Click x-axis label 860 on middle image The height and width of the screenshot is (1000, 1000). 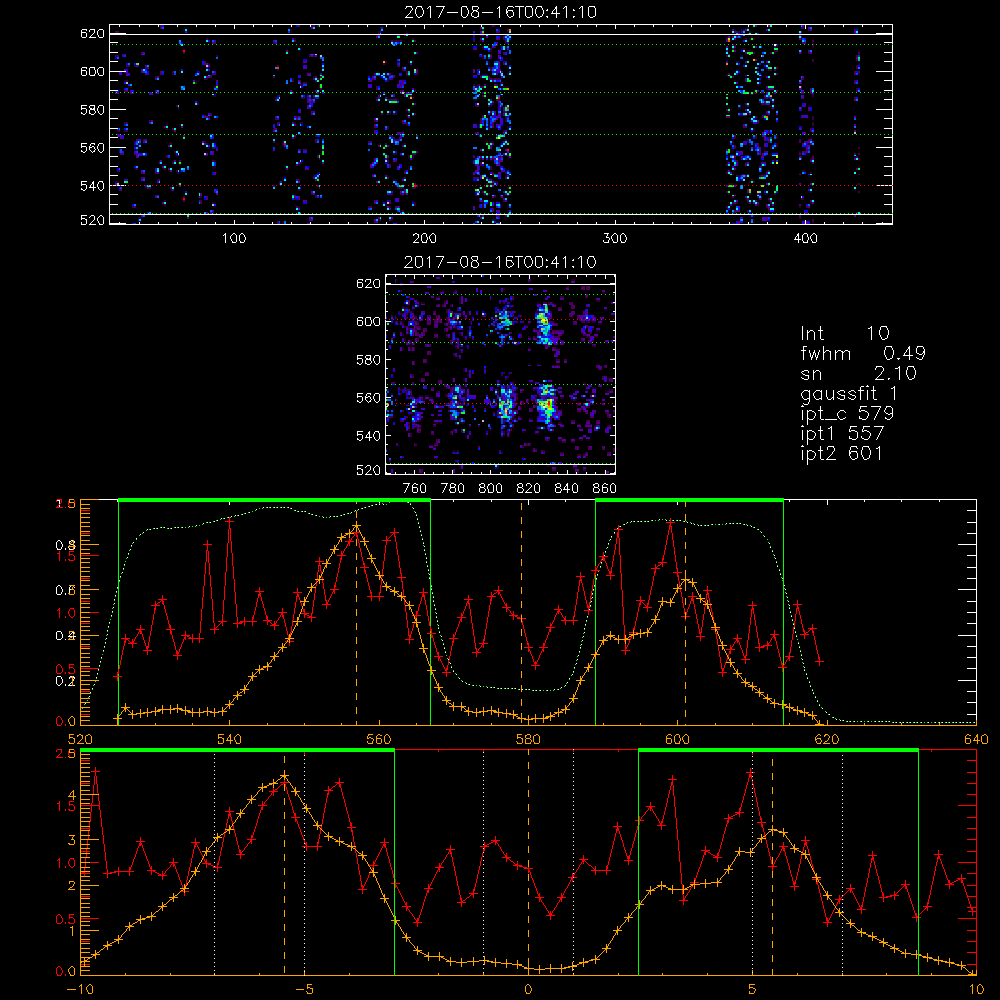pyautogui.click(x=605, y=489)
